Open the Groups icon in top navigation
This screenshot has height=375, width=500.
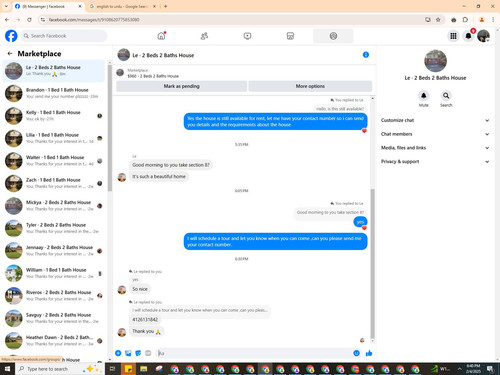[x=333, y=36]
